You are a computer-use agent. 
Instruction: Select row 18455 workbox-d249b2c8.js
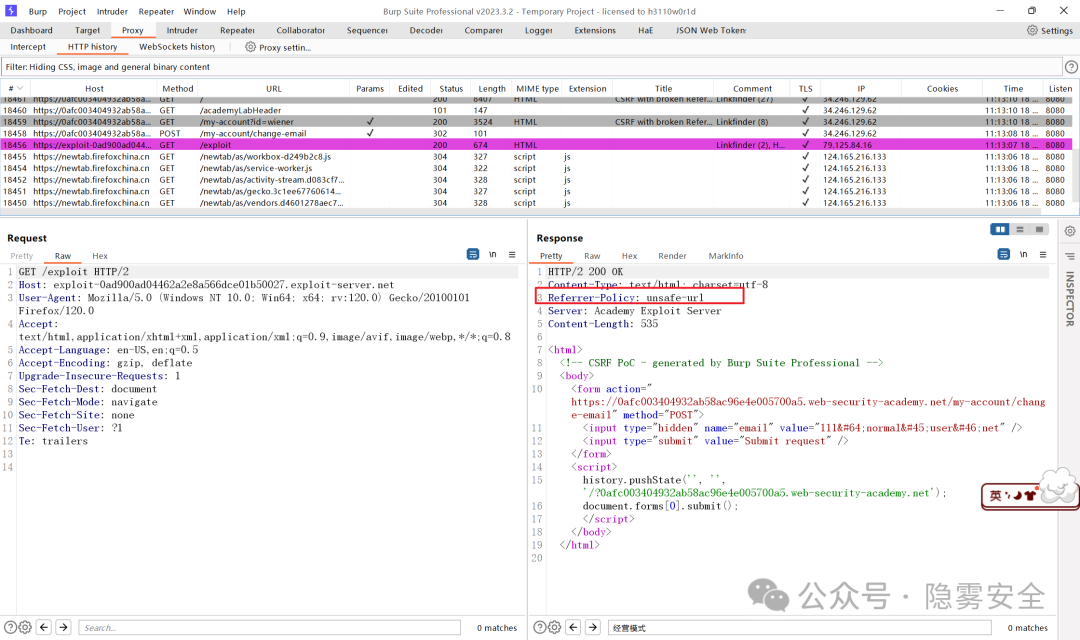pyautogui.click(x=537, y=156)
